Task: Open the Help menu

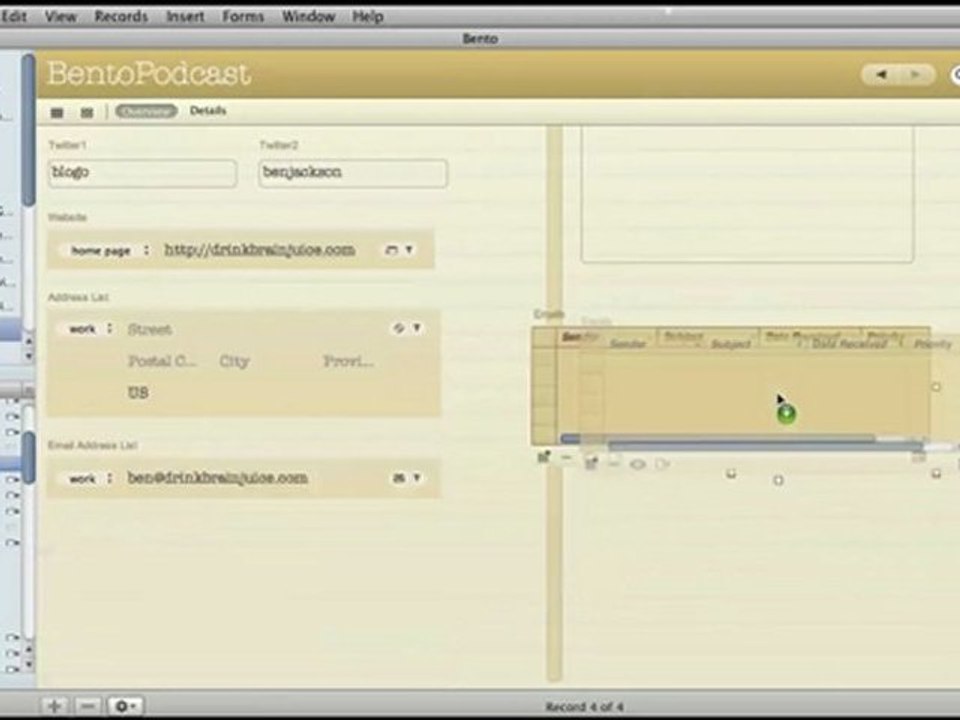Action: point(367,17)
